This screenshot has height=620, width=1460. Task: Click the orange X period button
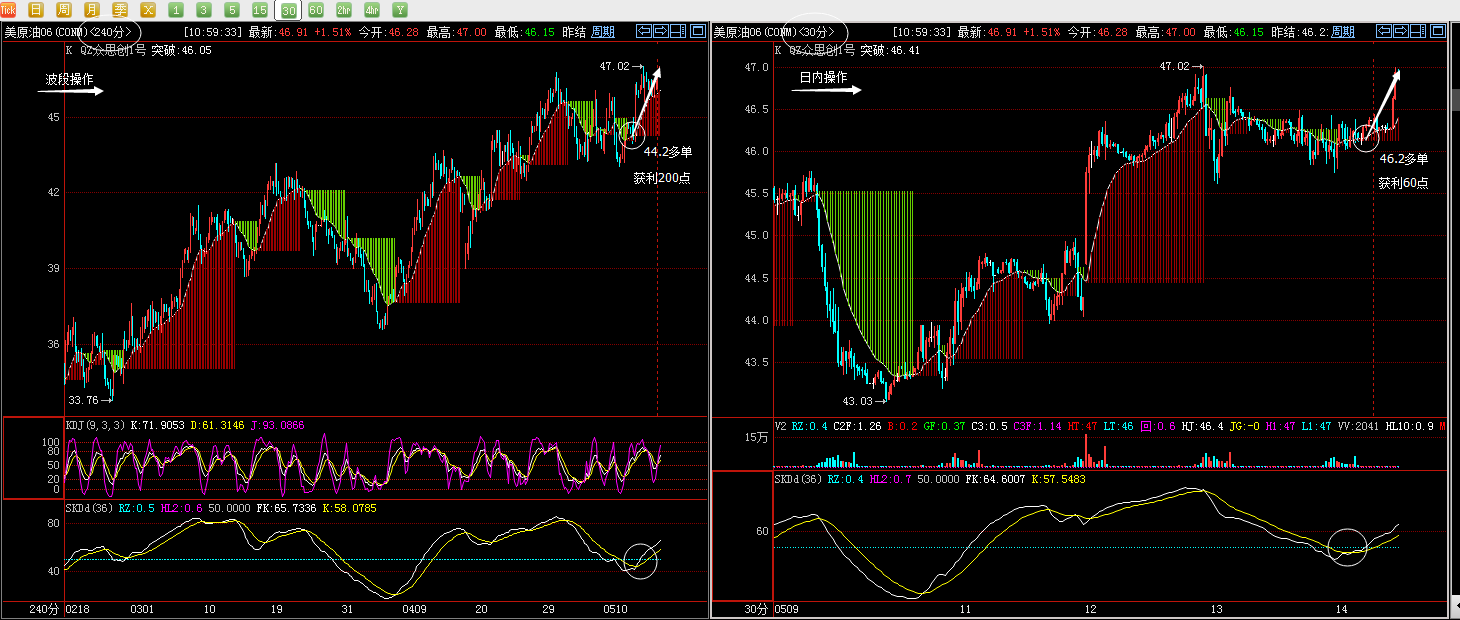pos(148,10)
